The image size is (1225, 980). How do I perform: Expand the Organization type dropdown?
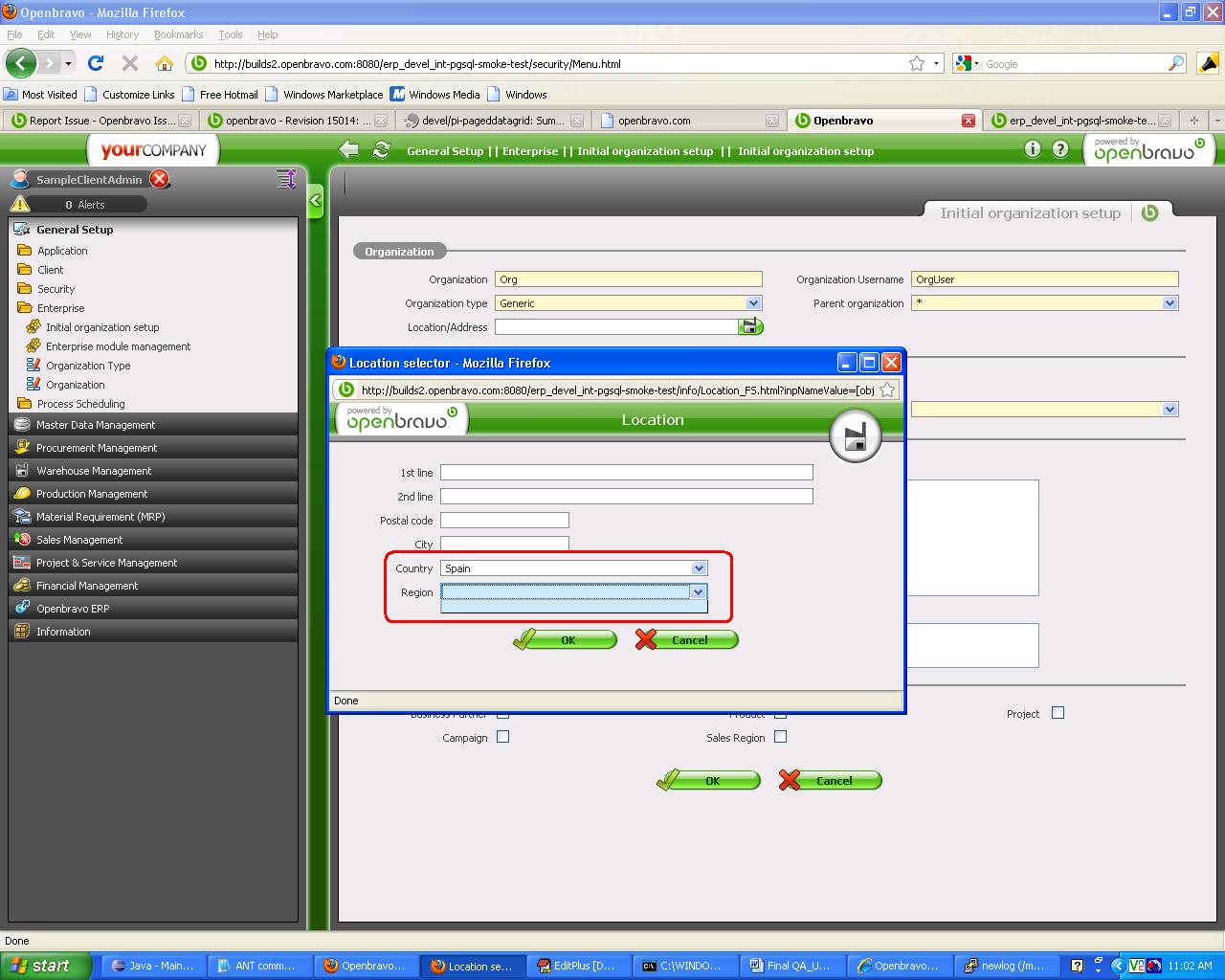point(753,303)
